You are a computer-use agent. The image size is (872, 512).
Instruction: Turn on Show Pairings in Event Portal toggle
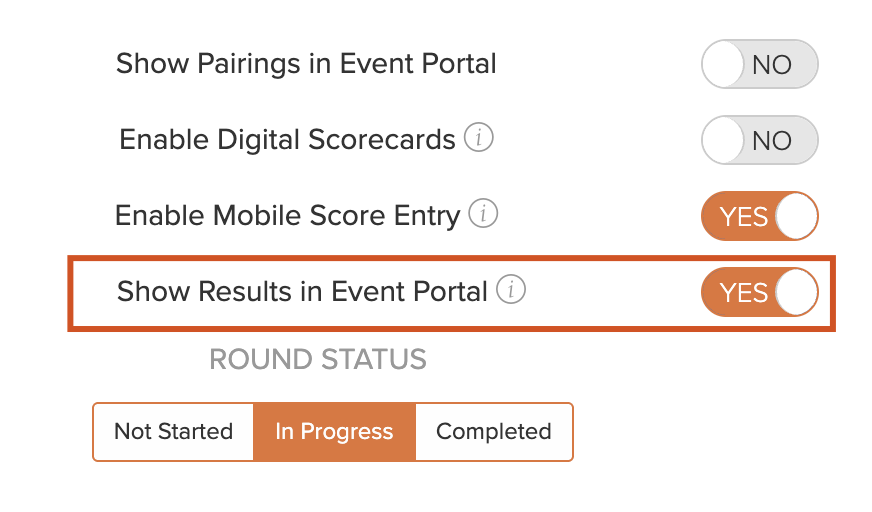(760, 64)
